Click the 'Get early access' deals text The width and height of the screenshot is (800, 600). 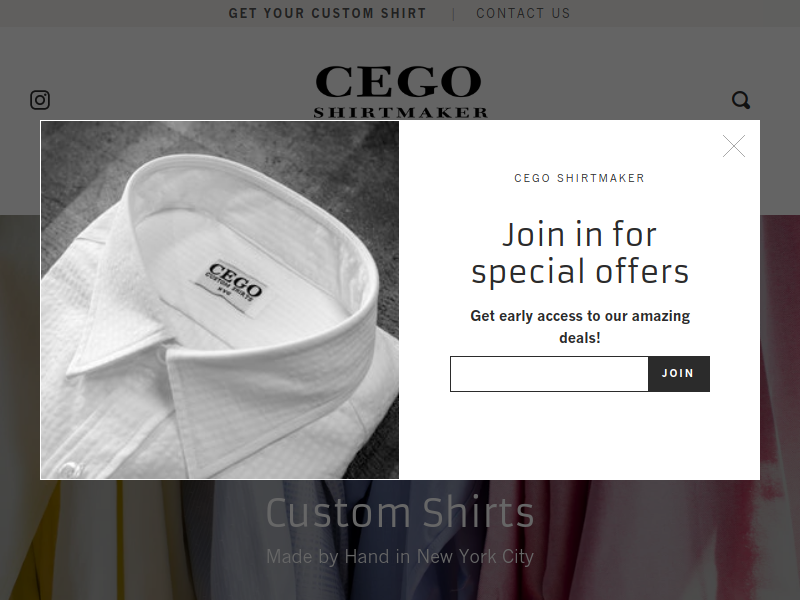(580, 327)
